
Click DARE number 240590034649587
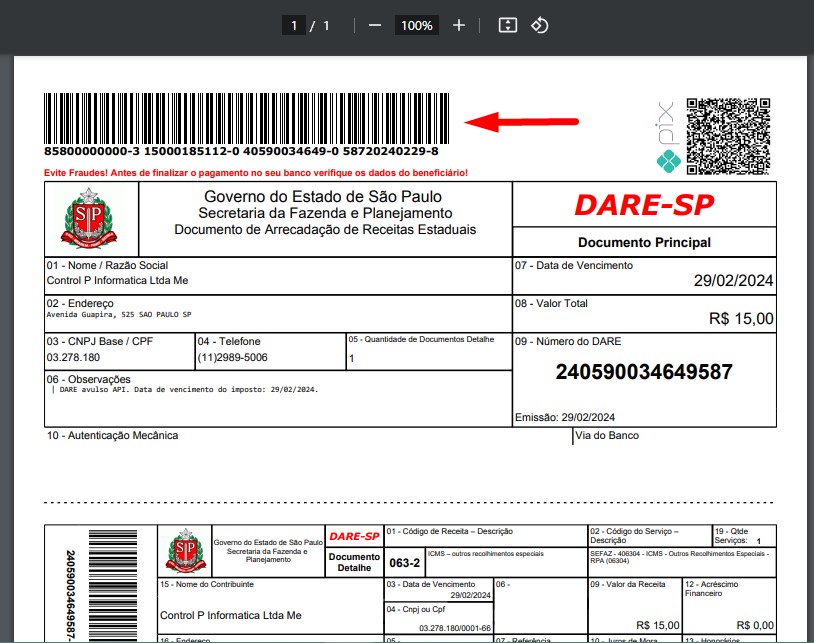click(644, 372)
